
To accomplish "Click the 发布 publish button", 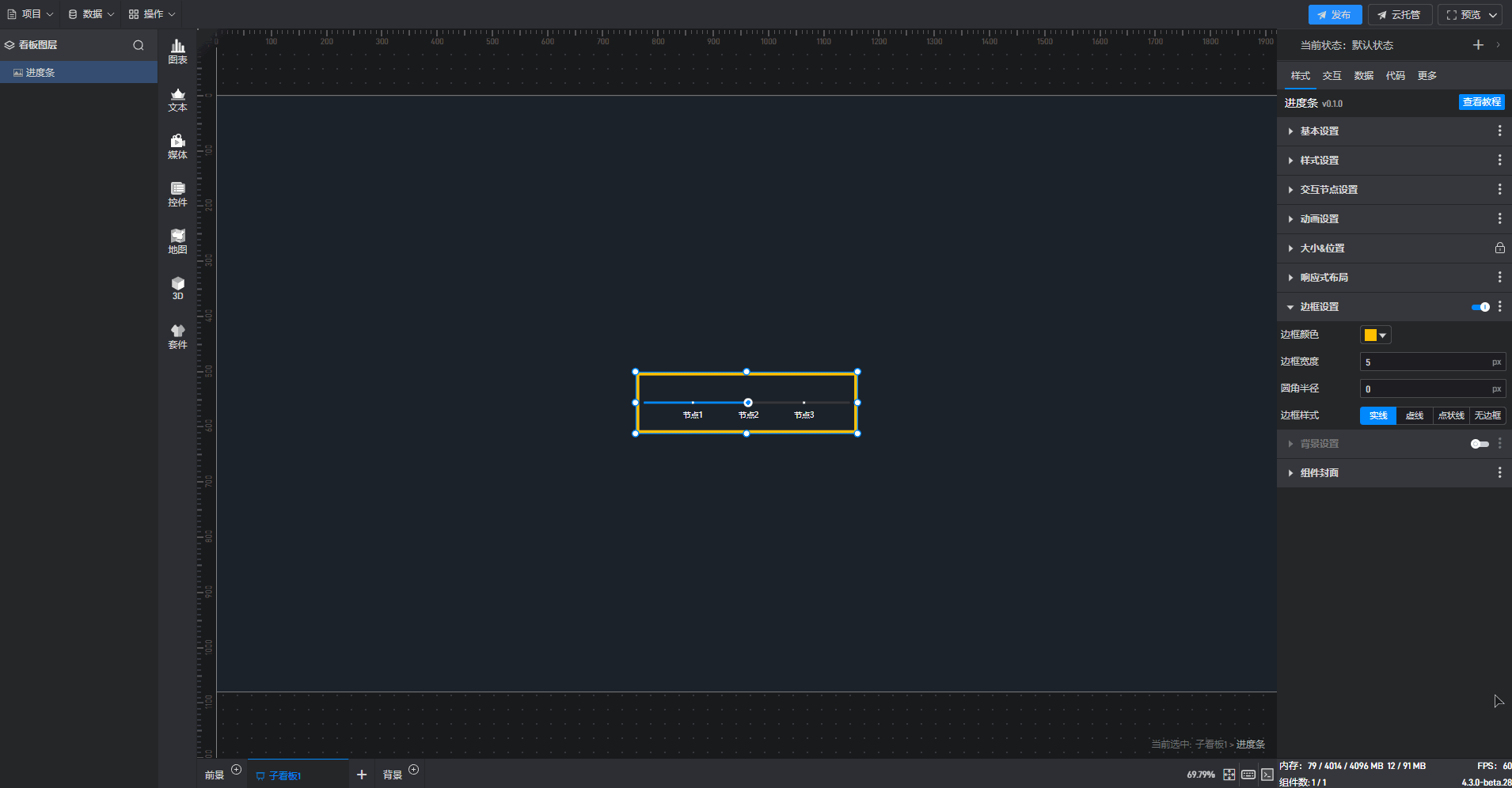I will point(1335,15).
